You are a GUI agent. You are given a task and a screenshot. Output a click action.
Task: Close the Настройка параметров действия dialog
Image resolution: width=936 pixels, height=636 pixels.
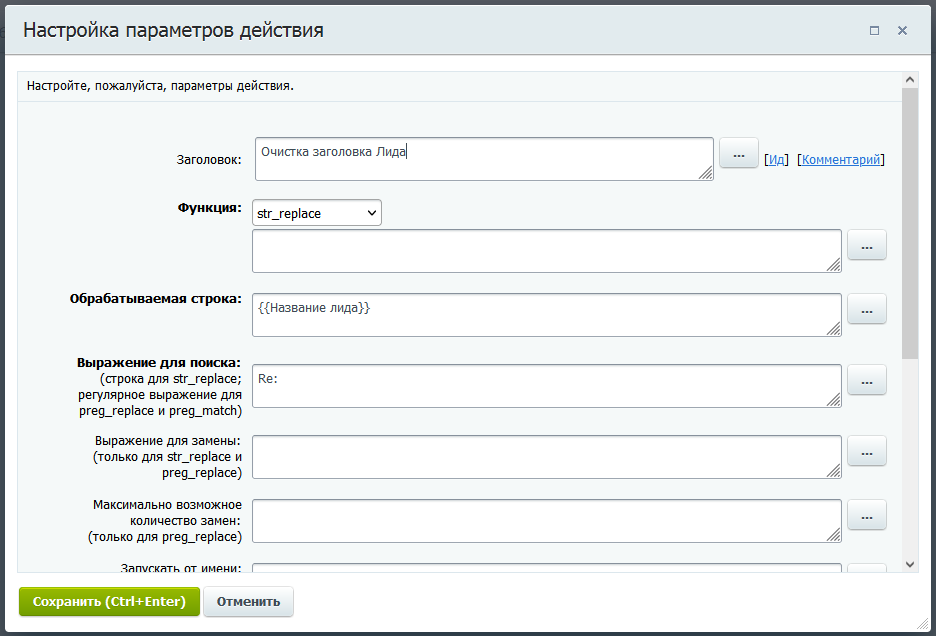click(902, 31)
